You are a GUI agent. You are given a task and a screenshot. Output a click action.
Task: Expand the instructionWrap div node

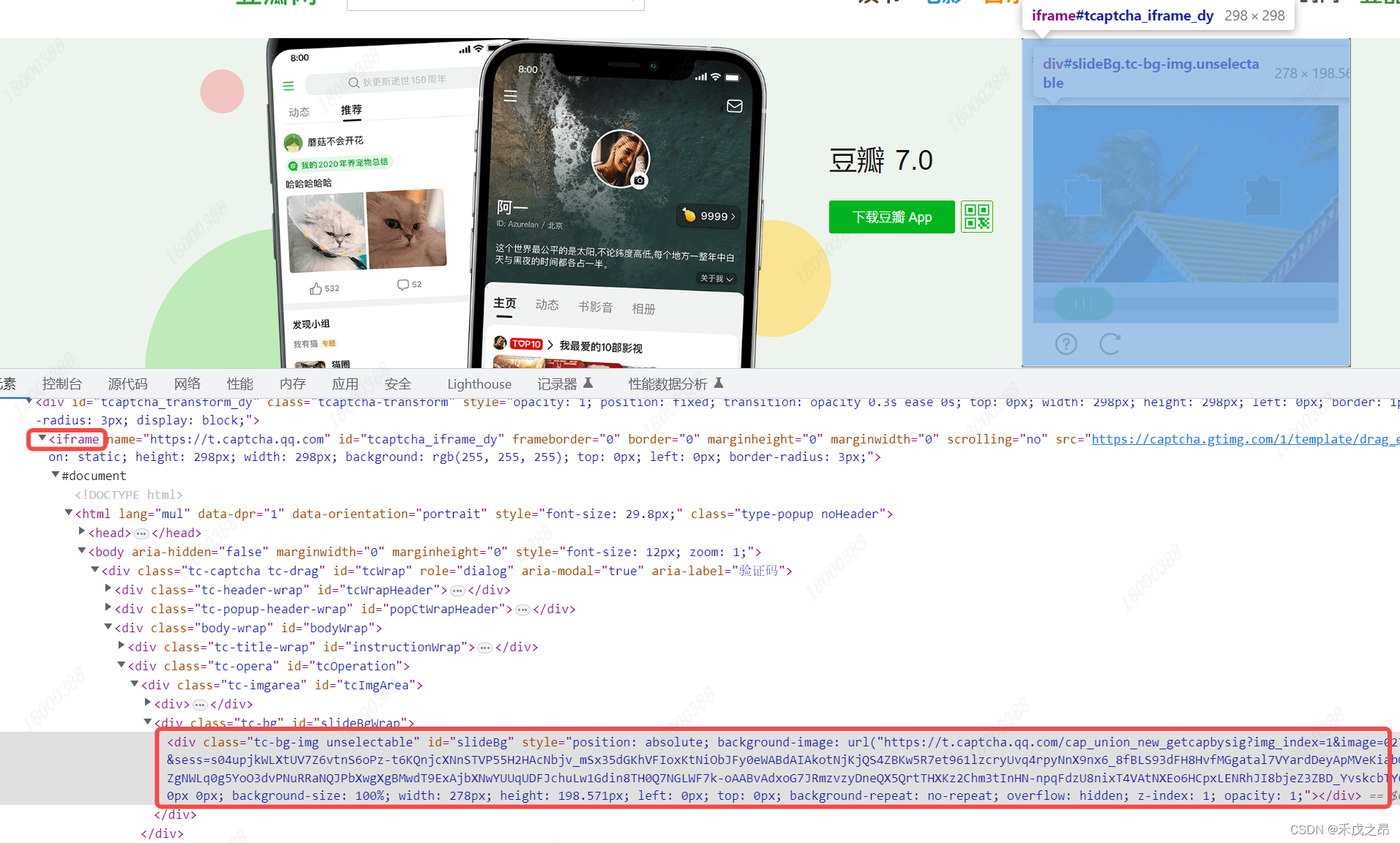[121, 645]
